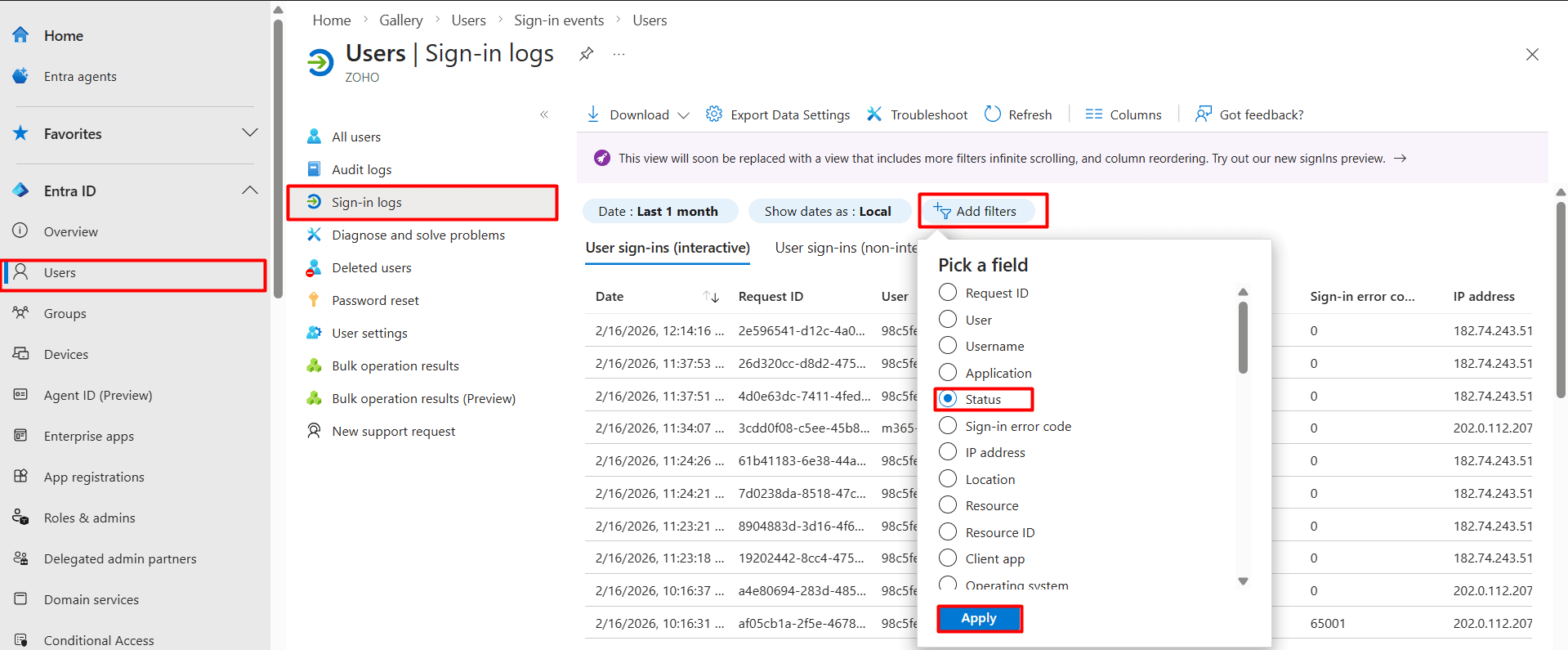Image resolution: width=1568 pixels, height=650 pixels.
Task: Select the Application radio button
Action: tap(948, 372)
